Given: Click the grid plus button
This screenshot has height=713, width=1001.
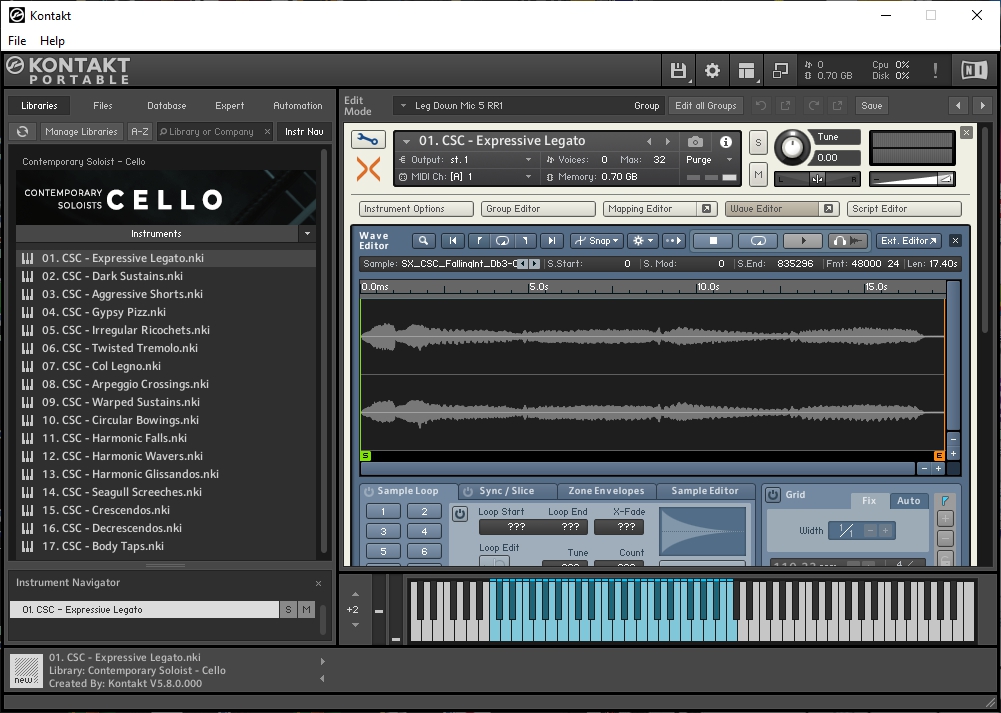Looking at the screenshot, I should coord(945,518).
